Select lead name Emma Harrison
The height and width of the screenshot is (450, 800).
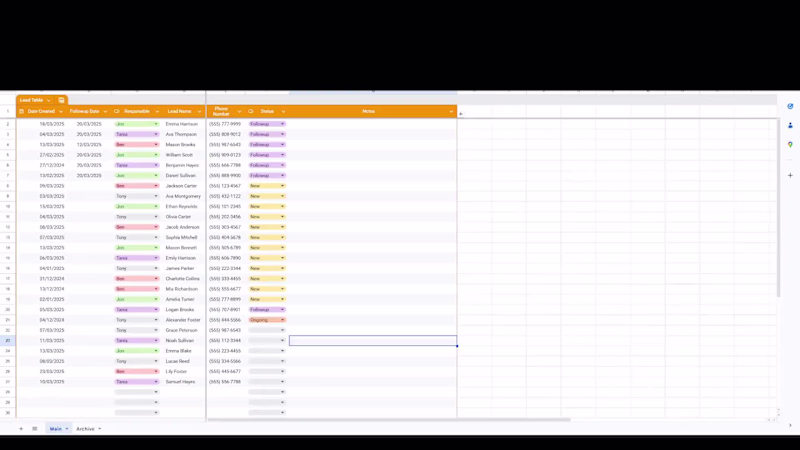point(182,124)
